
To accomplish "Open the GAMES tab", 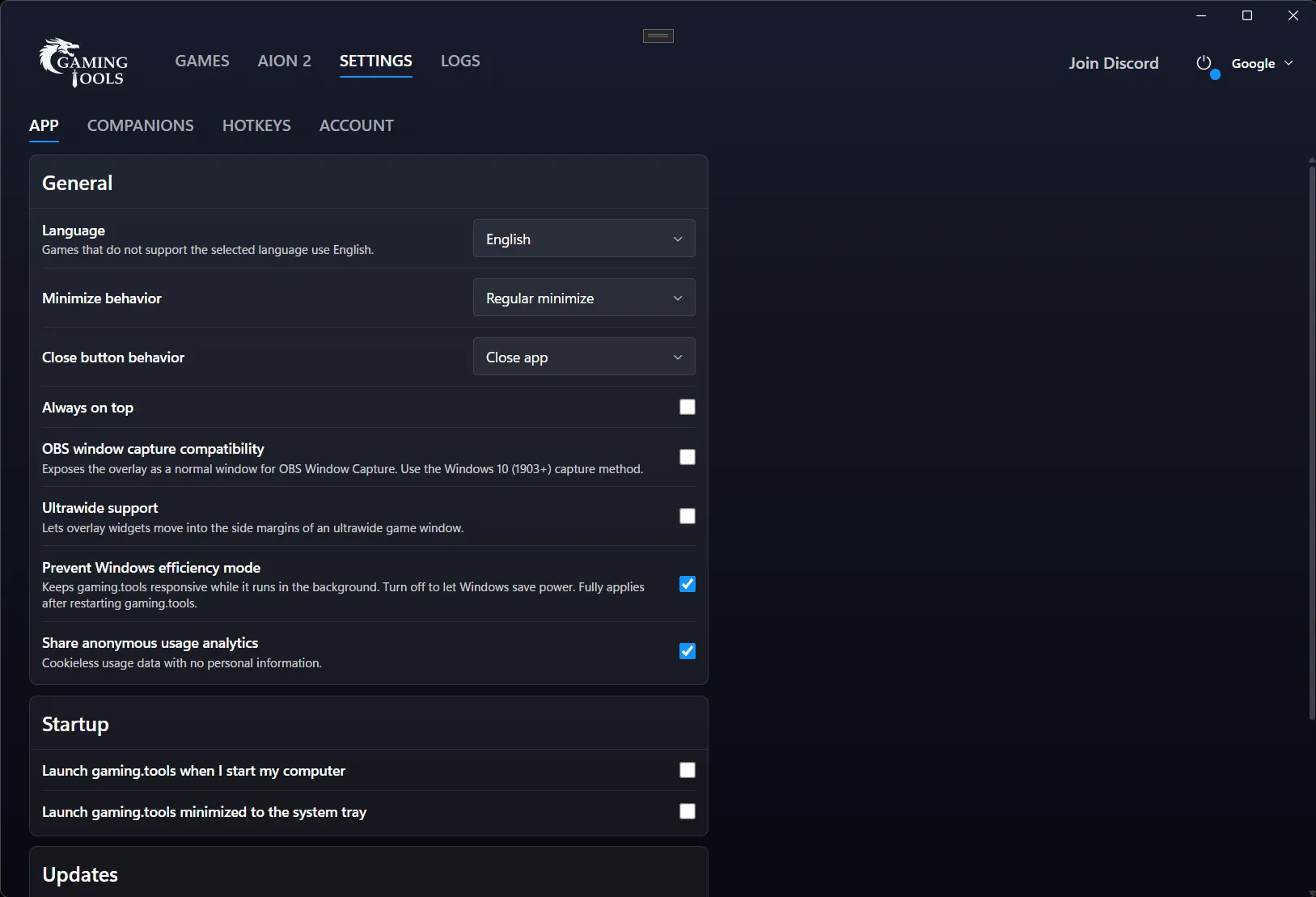I will (x=202, y=61).
